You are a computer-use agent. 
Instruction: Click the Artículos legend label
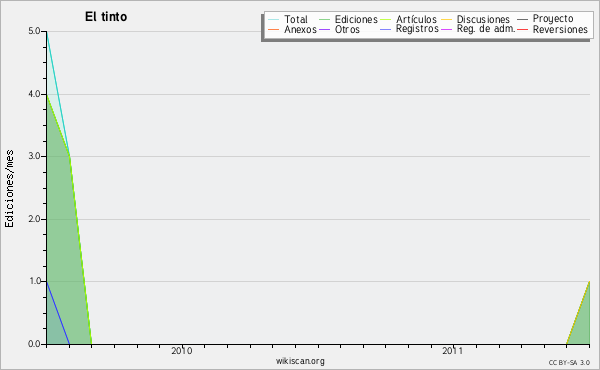coord(416,19)
